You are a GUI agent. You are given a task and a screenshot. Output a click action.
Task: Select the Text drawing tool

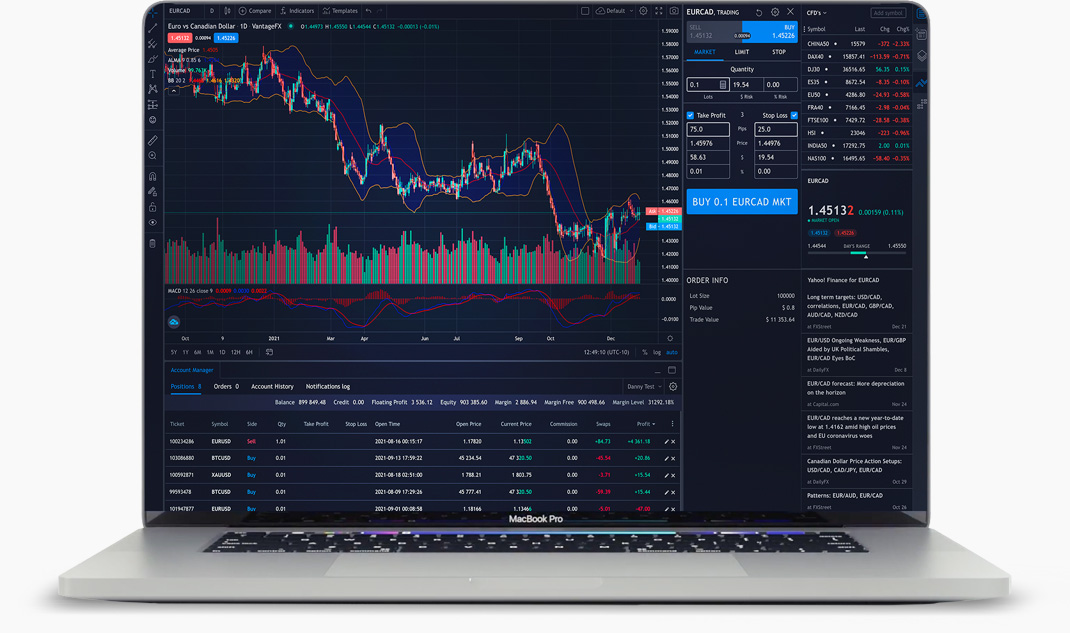(x=153, y=74)
